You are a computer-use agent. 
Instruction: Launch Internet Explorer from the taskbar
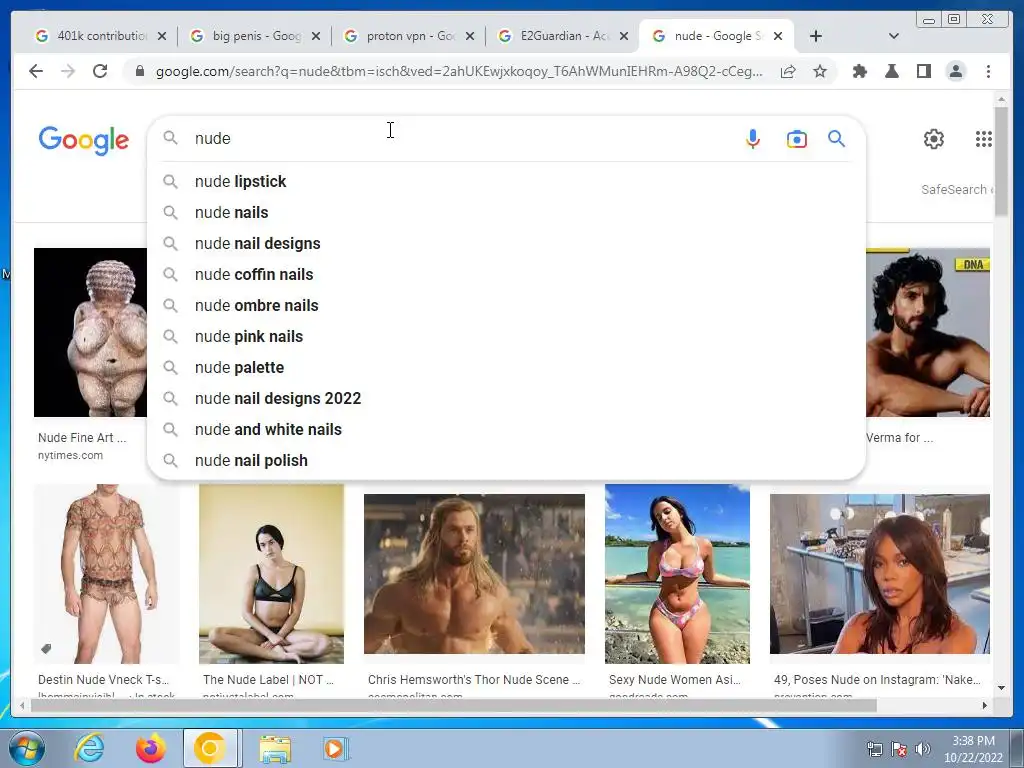(88, 748)
